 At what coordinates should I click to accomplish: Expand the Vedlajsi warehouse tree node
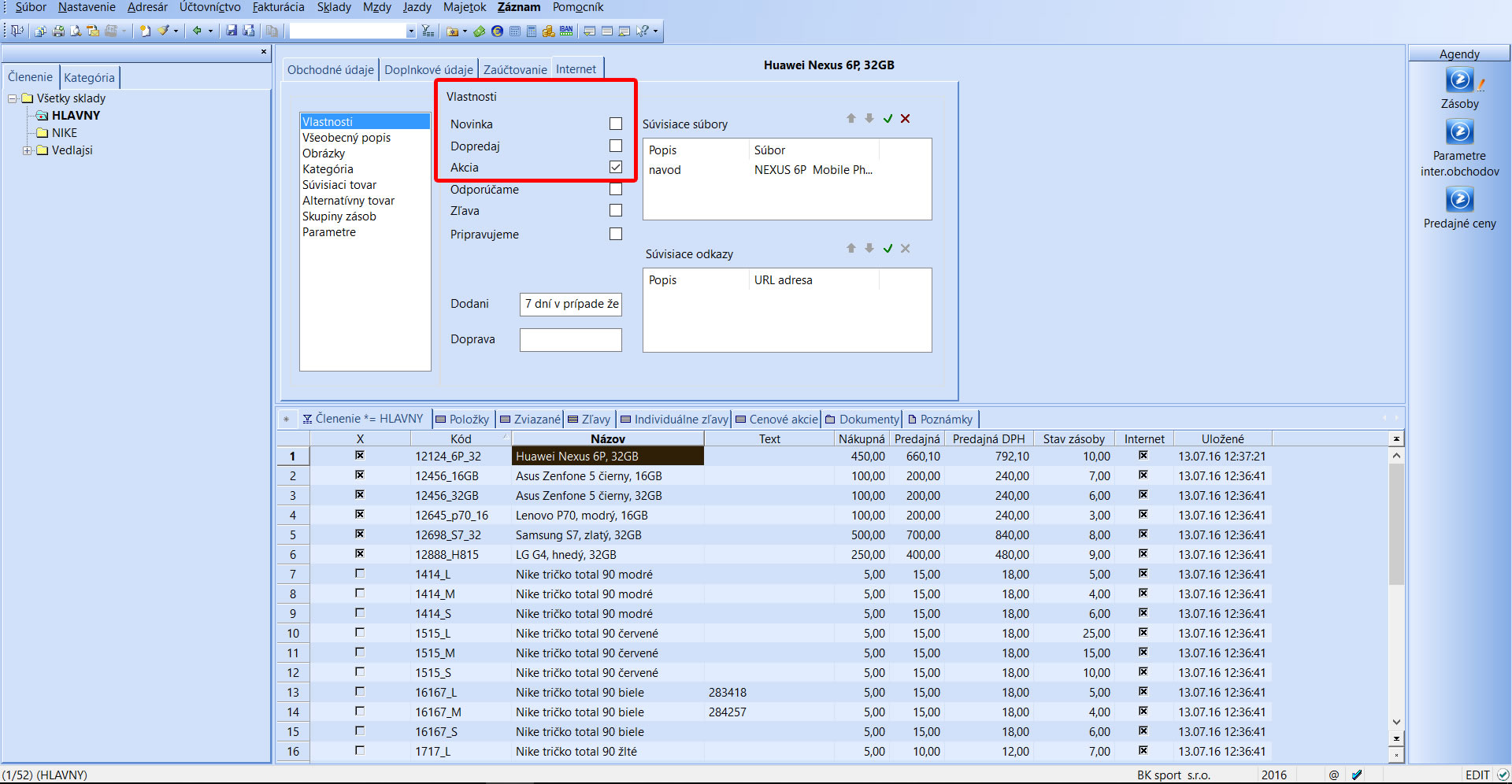click(x=28, y=150)
